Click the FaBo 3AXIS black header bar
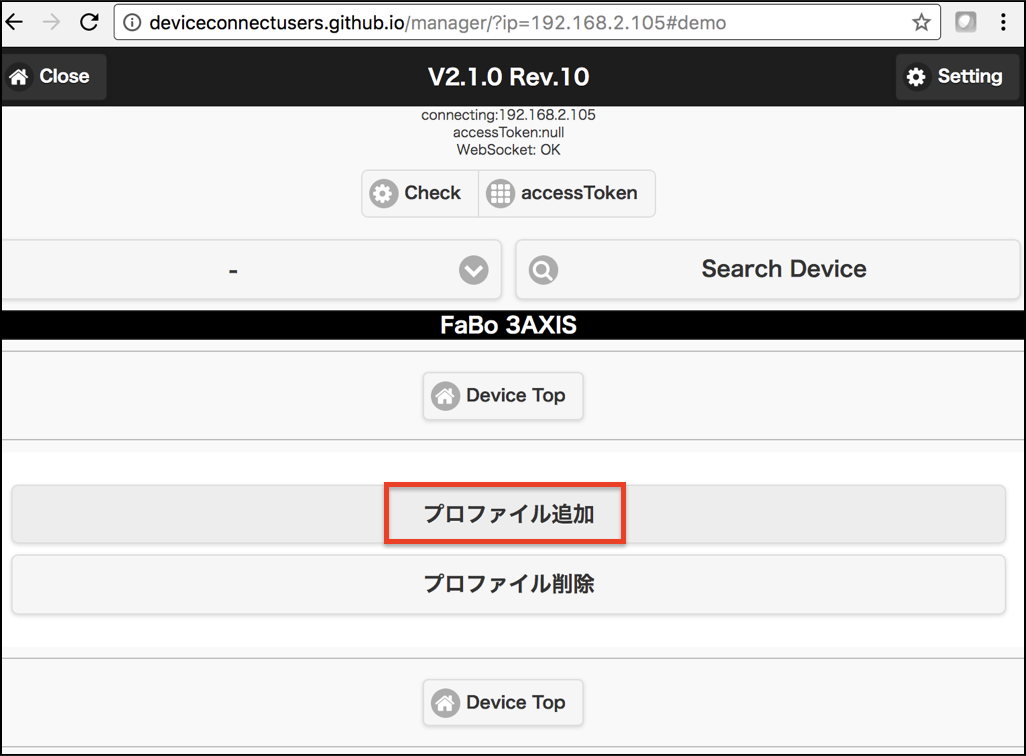 [509, 325]
